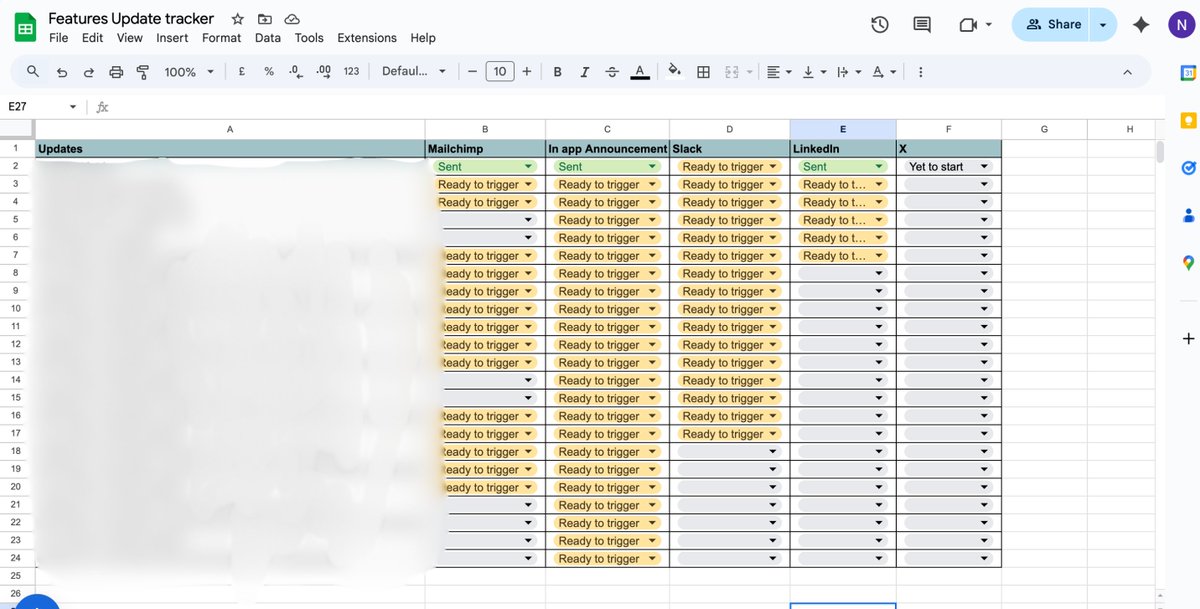Open the font family dropdown
Image resolution: width=1200 pixels, height=609 pixels.
tap(414, 72)
